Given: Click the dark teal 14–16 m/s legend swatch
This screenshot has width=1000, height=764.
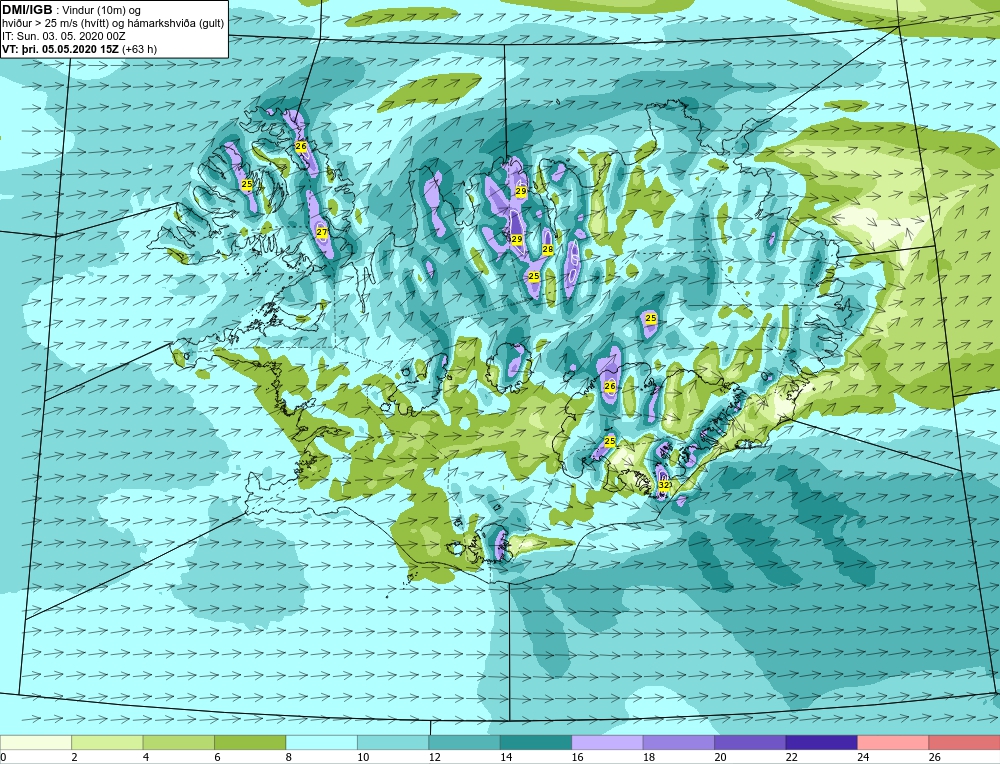Looking at the screenshot, I should click(x=536, y=742).
